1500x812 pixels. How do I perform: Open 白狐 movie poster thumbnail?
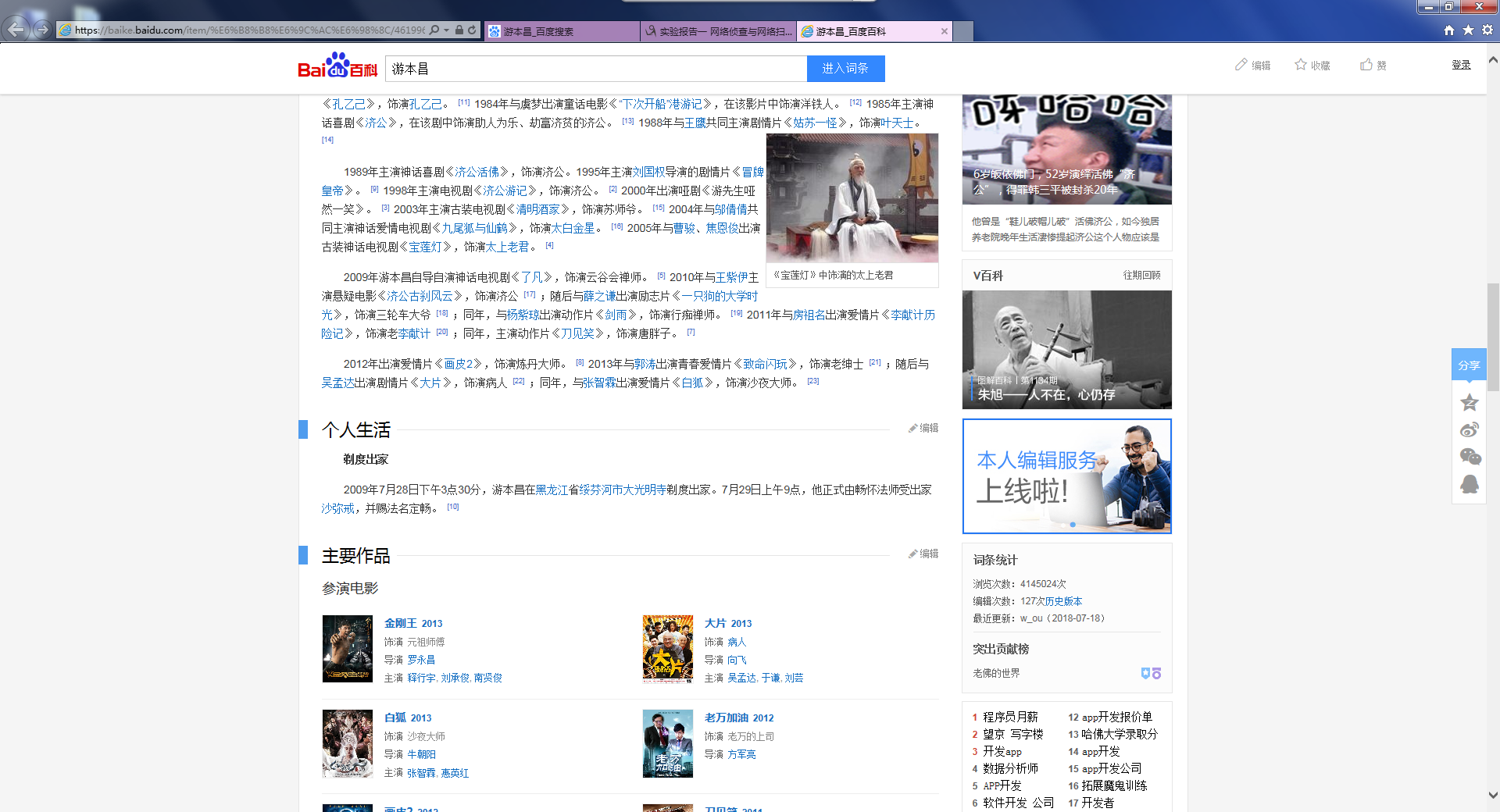(x=348, y=743)
